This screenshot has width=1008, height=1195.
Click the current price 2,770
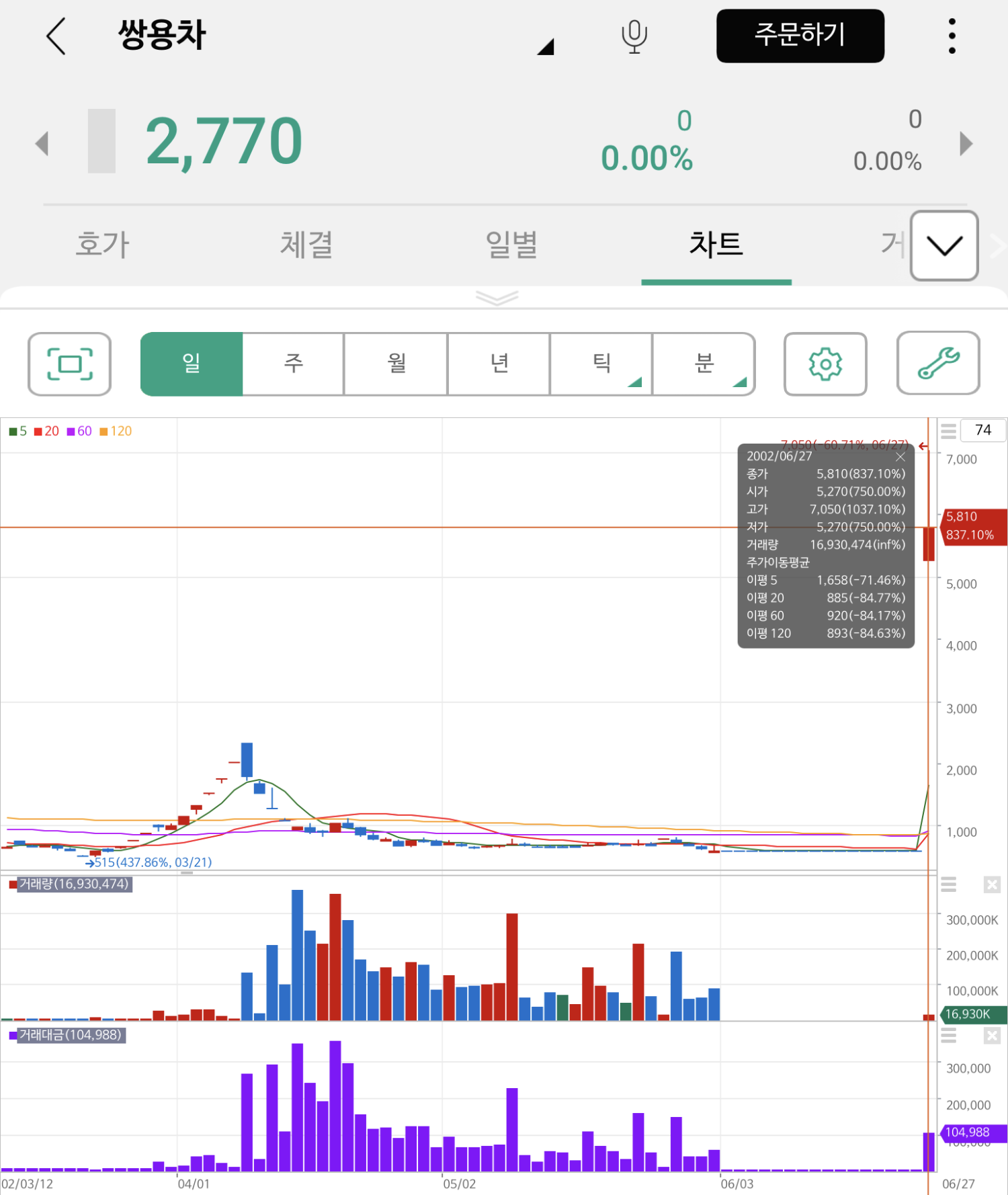tap(224, 141)
